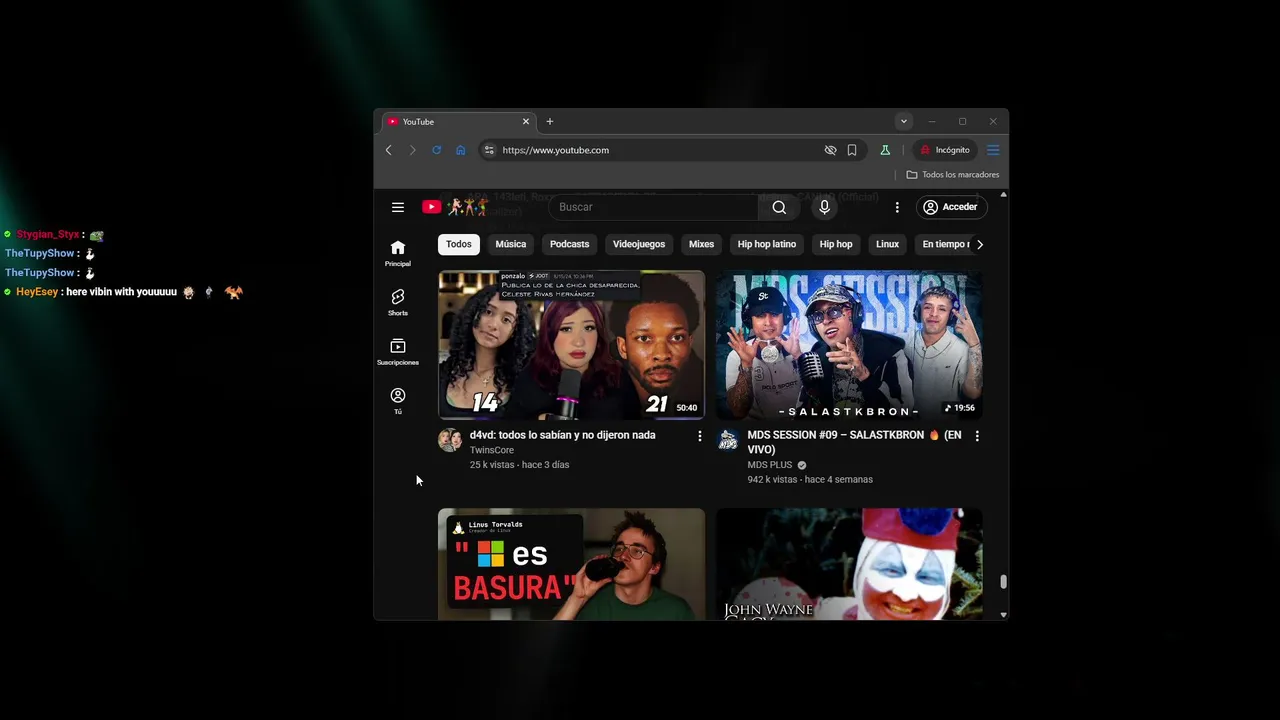Start voice search with microphone icon
This screenshot has width=1280, height=720.
click(824, 207)
